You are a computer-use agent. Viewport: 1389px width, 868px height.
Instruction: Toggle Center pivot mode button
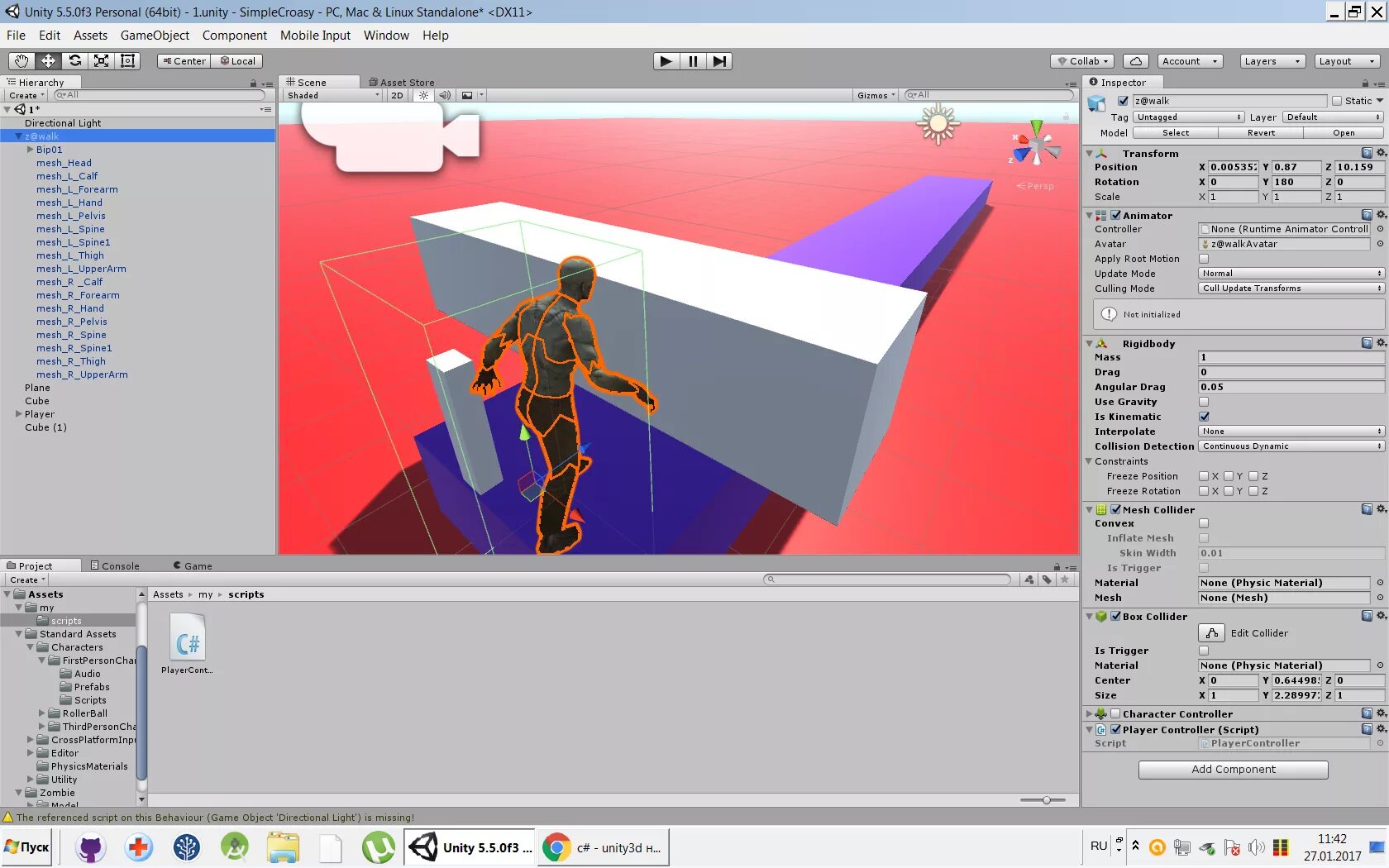(x=184, y=61)
